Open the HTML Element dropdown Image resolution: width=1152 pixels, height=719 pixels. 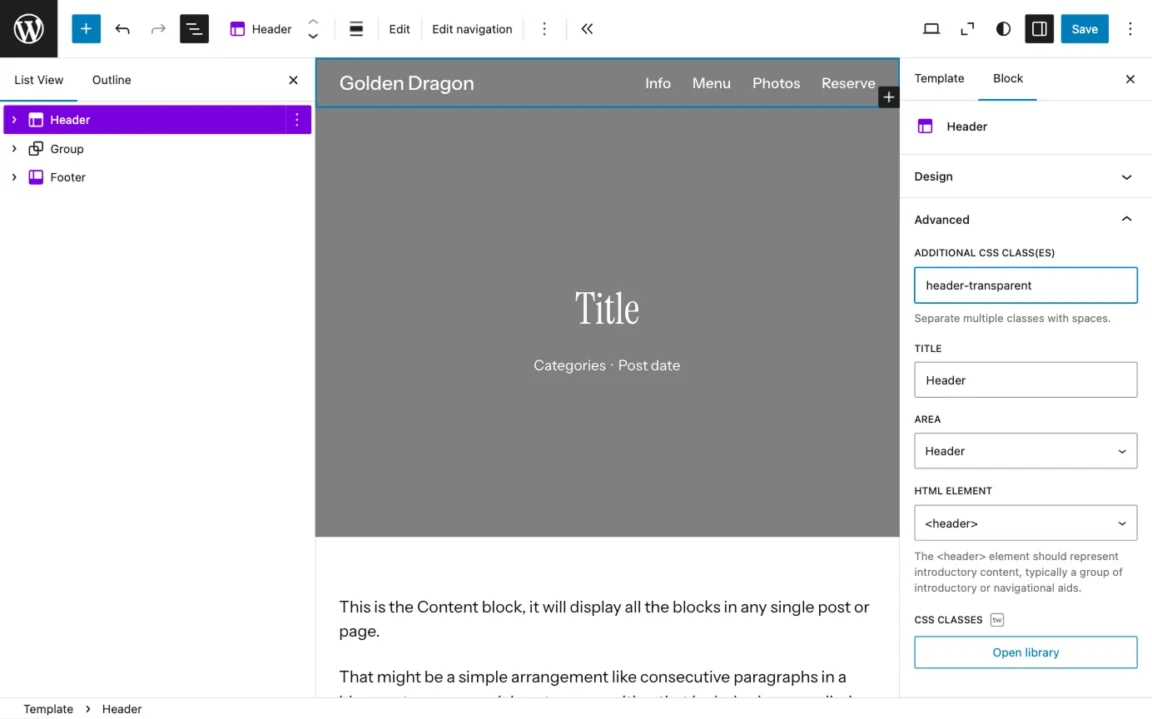pos(1025,522)
